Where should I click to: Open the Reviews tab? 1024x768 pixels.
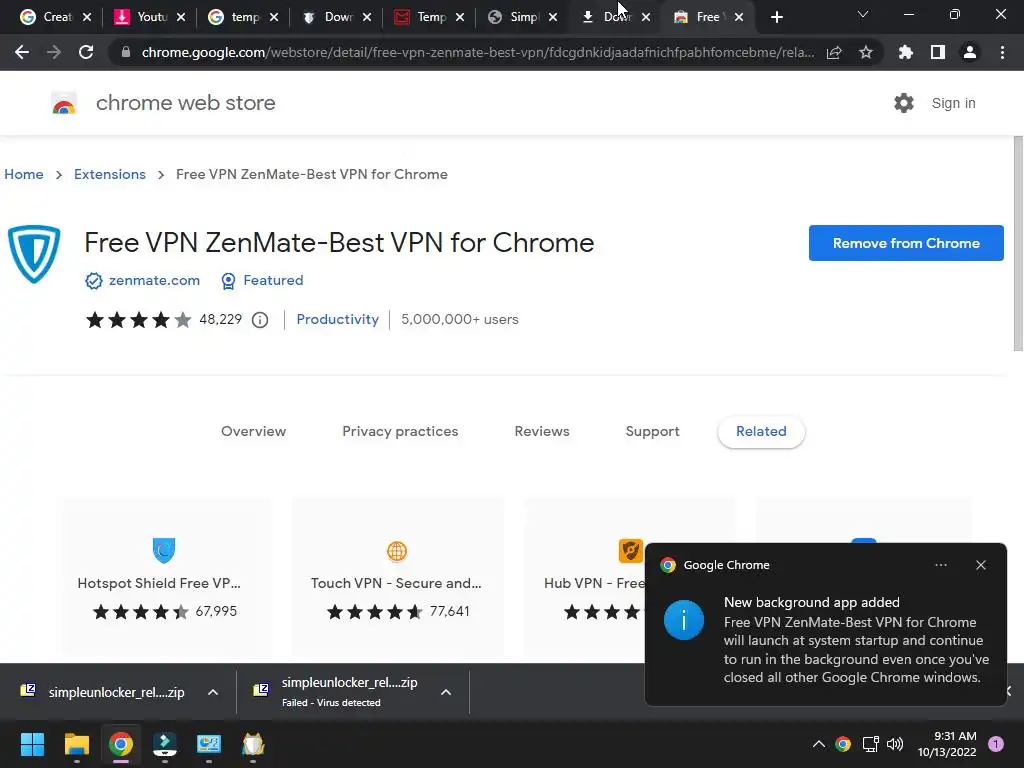tap(542, 431)
